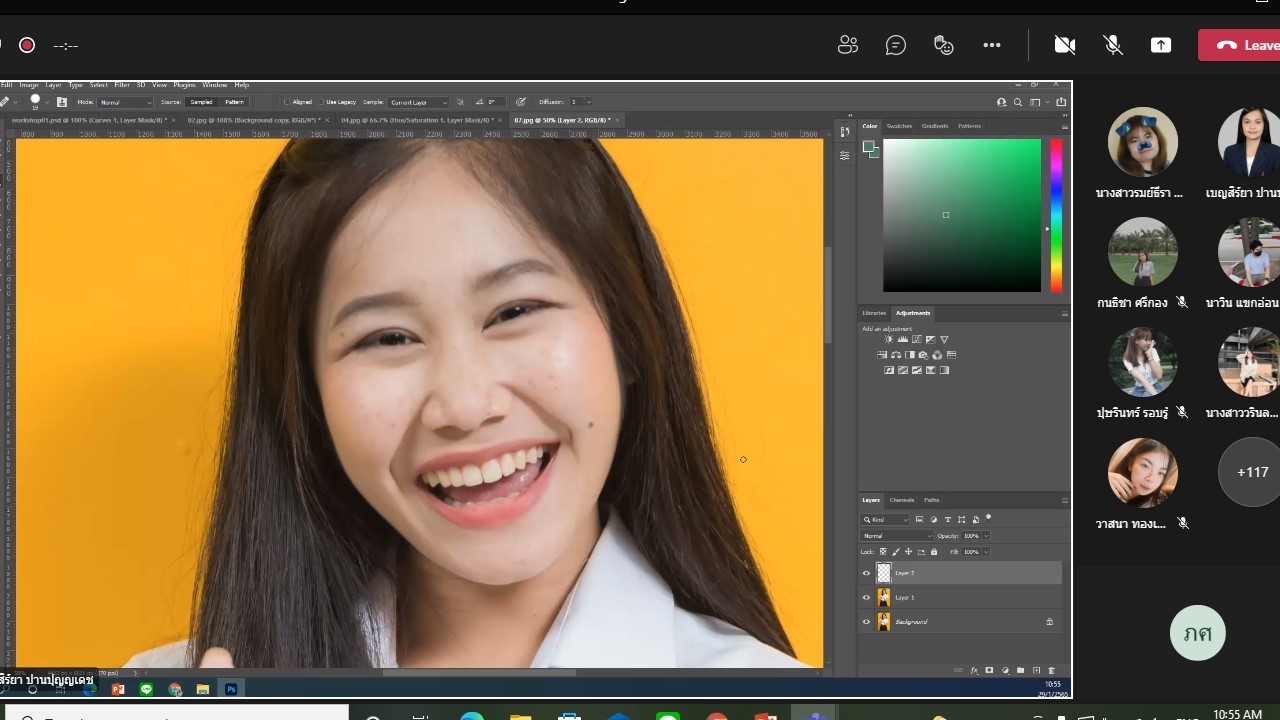Switch to the Channels tab
The width and height of the screenshot is (1280, 720).
pyautogui.click(x=902, y=500)
